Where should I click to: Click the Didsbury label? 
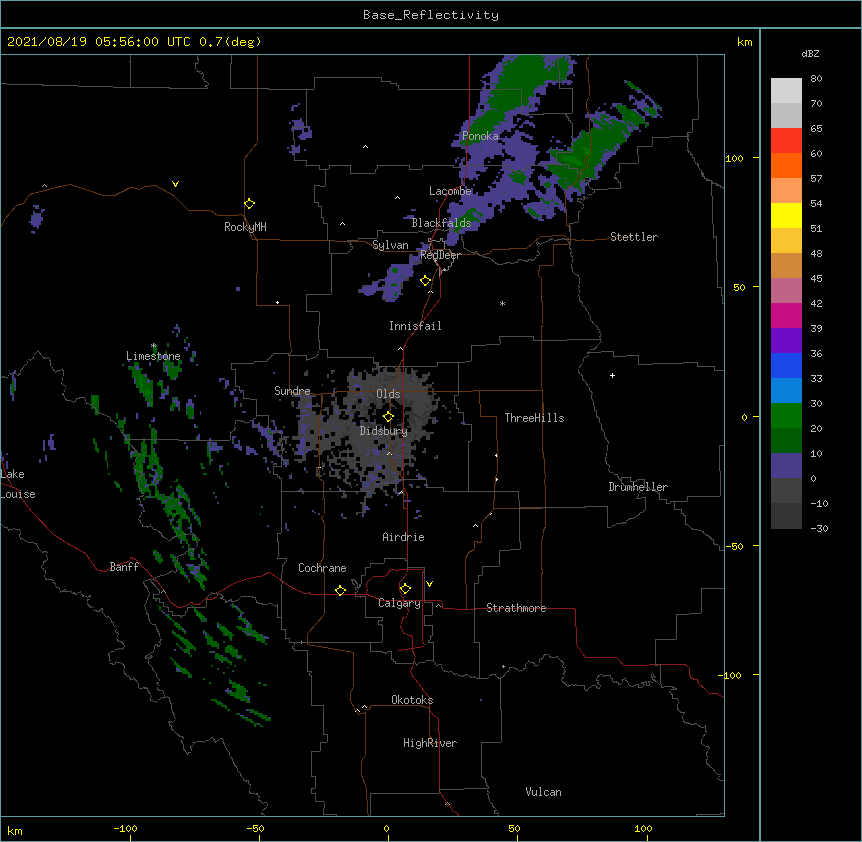(384, 431)
